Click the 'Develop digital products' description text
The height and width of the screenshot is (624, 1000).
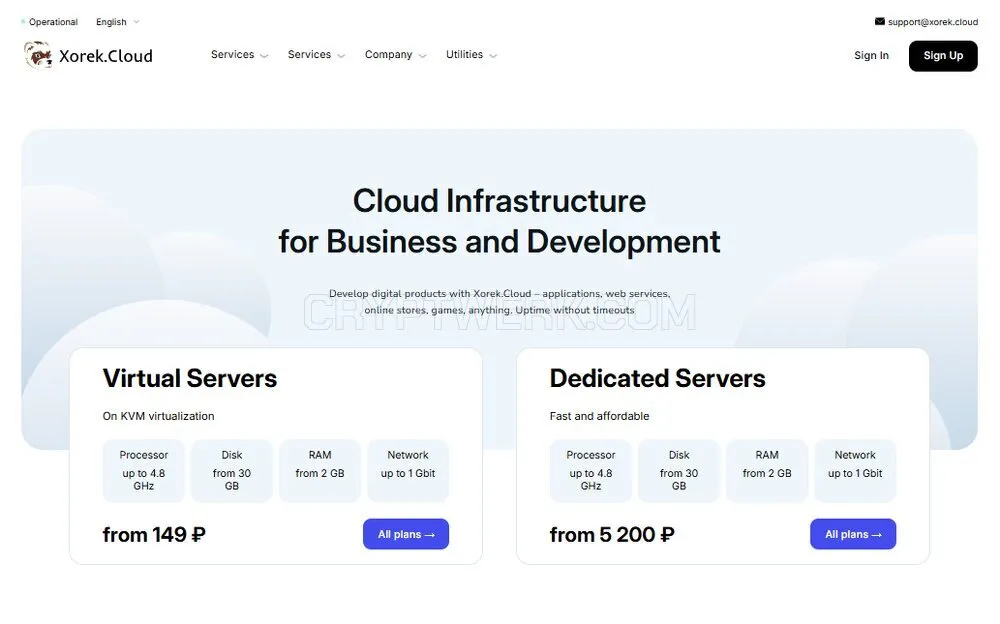pyautogui.click(x=499, y=302)
